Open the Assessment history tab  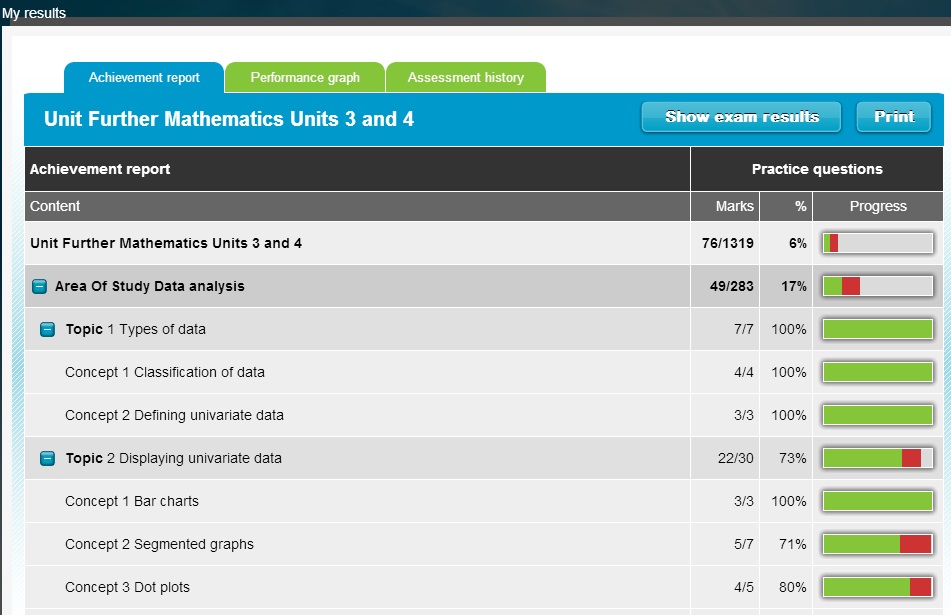pyautogui.click(x=465, y=78)
